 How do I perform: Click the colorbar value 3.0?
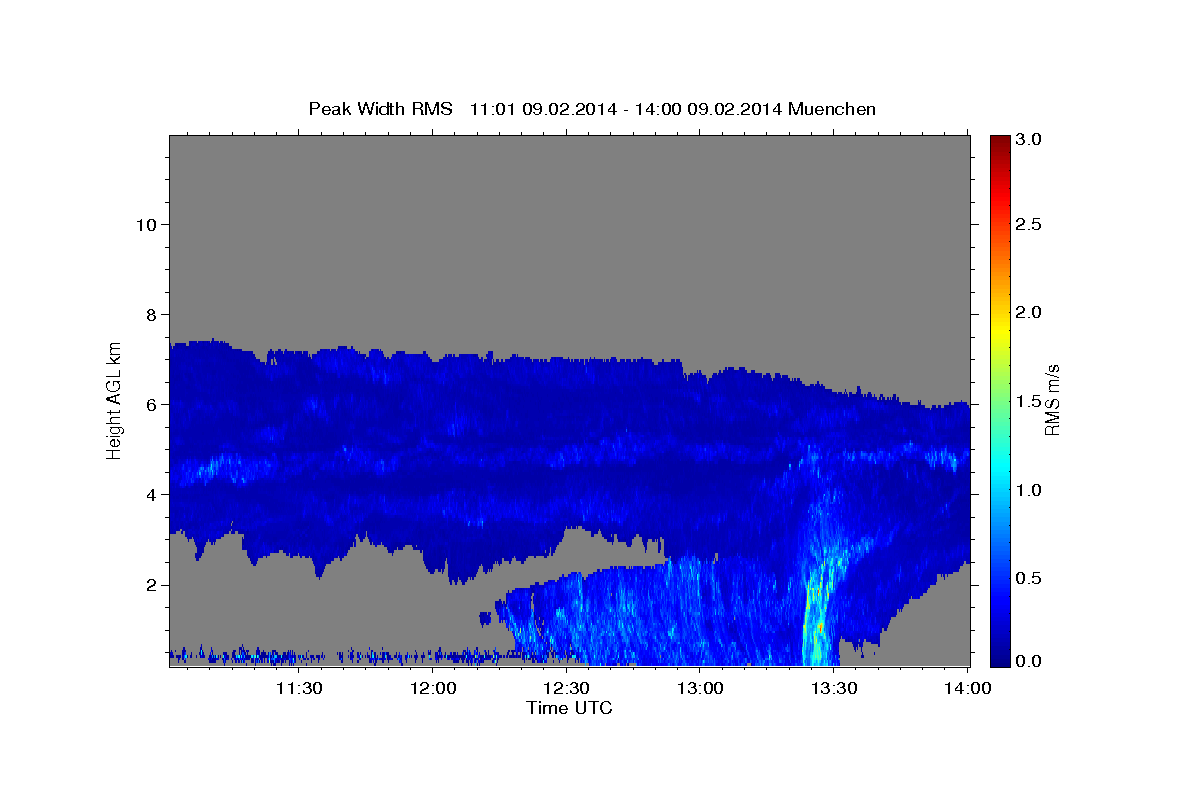1029,140
